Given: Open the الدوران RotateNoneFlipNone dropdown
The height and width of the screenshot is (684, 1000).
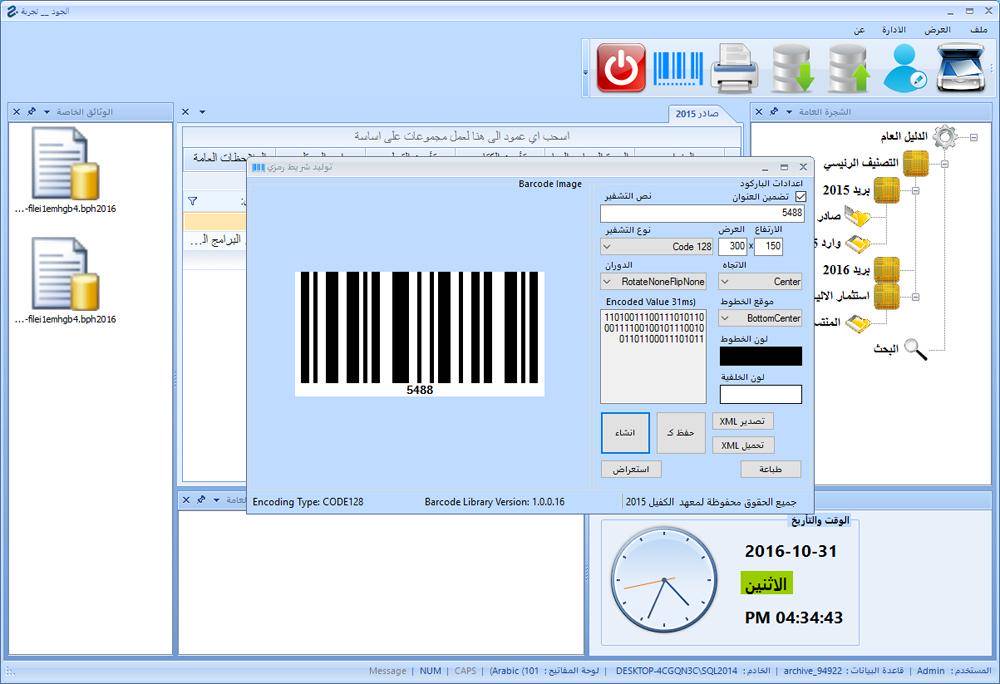Looking at the screenshot, I should [654, 281].
